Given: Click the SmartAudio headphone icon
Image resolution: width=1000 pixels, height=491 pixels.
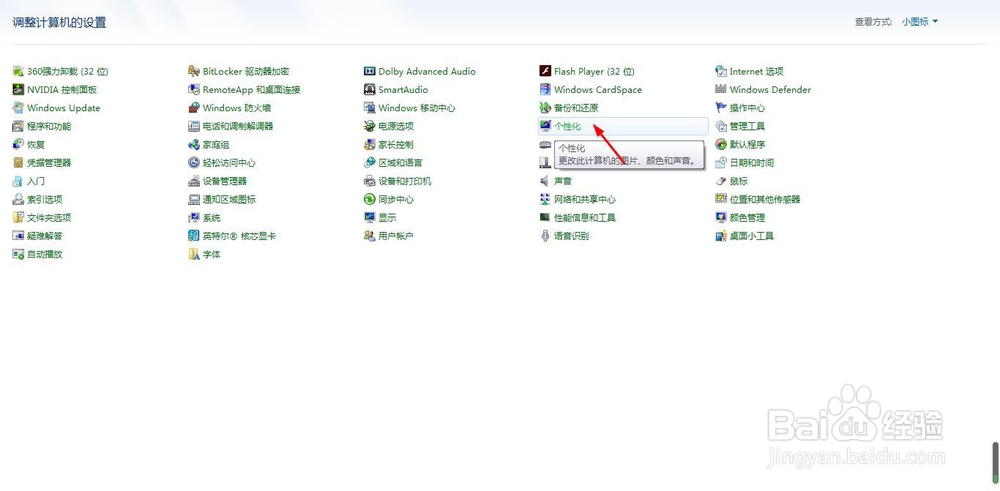Looking at the screenshot, I should point(369,90).
